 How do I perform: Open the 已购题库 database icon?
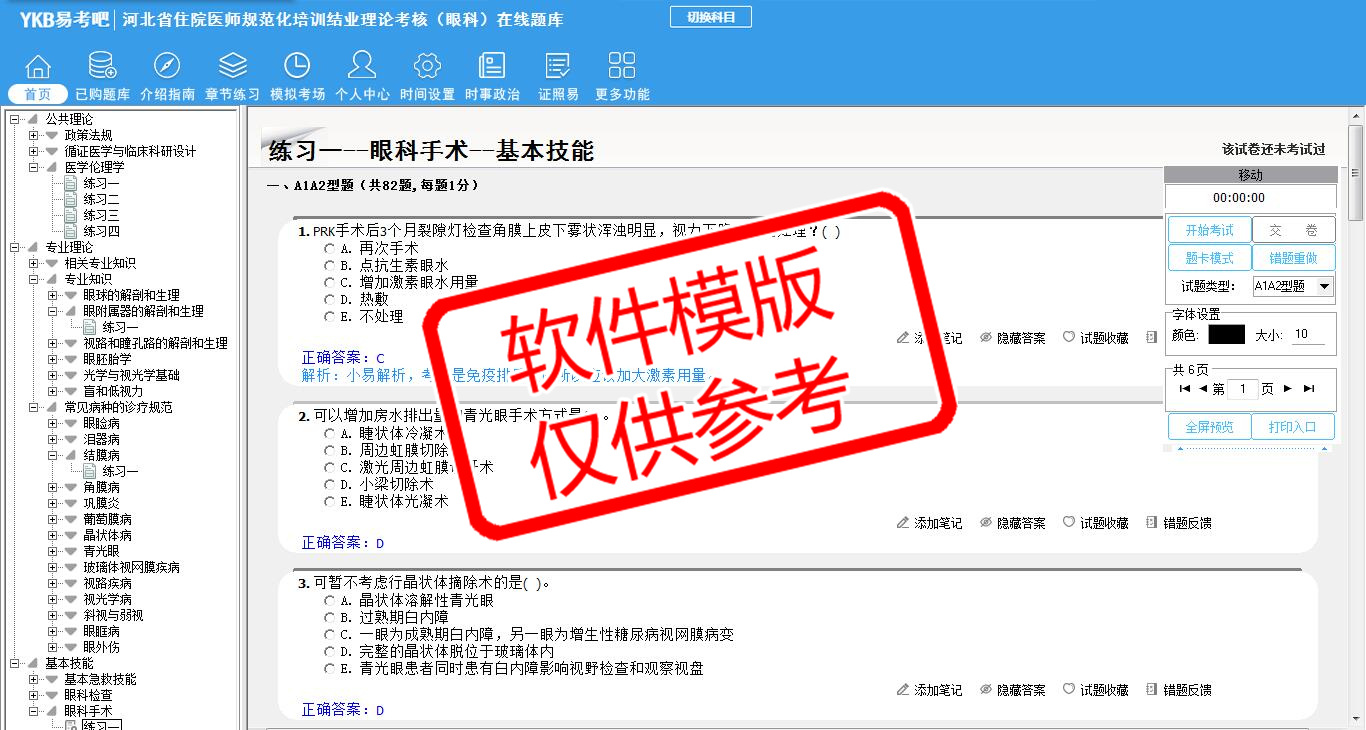pos(102,67)
